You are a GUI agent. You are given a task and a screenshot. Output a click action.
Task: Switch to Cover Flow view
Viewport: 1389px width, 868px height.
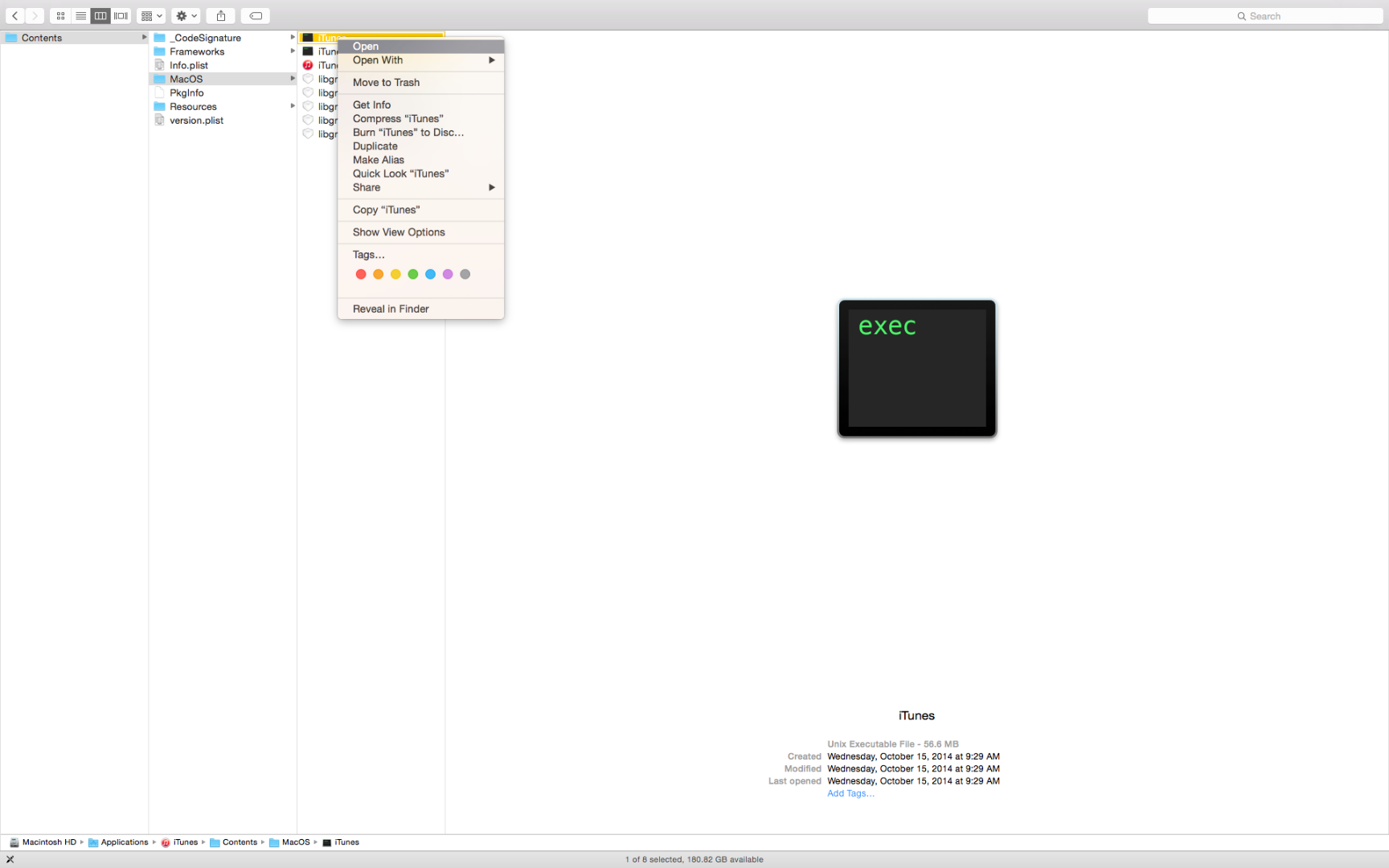point(121,15)
